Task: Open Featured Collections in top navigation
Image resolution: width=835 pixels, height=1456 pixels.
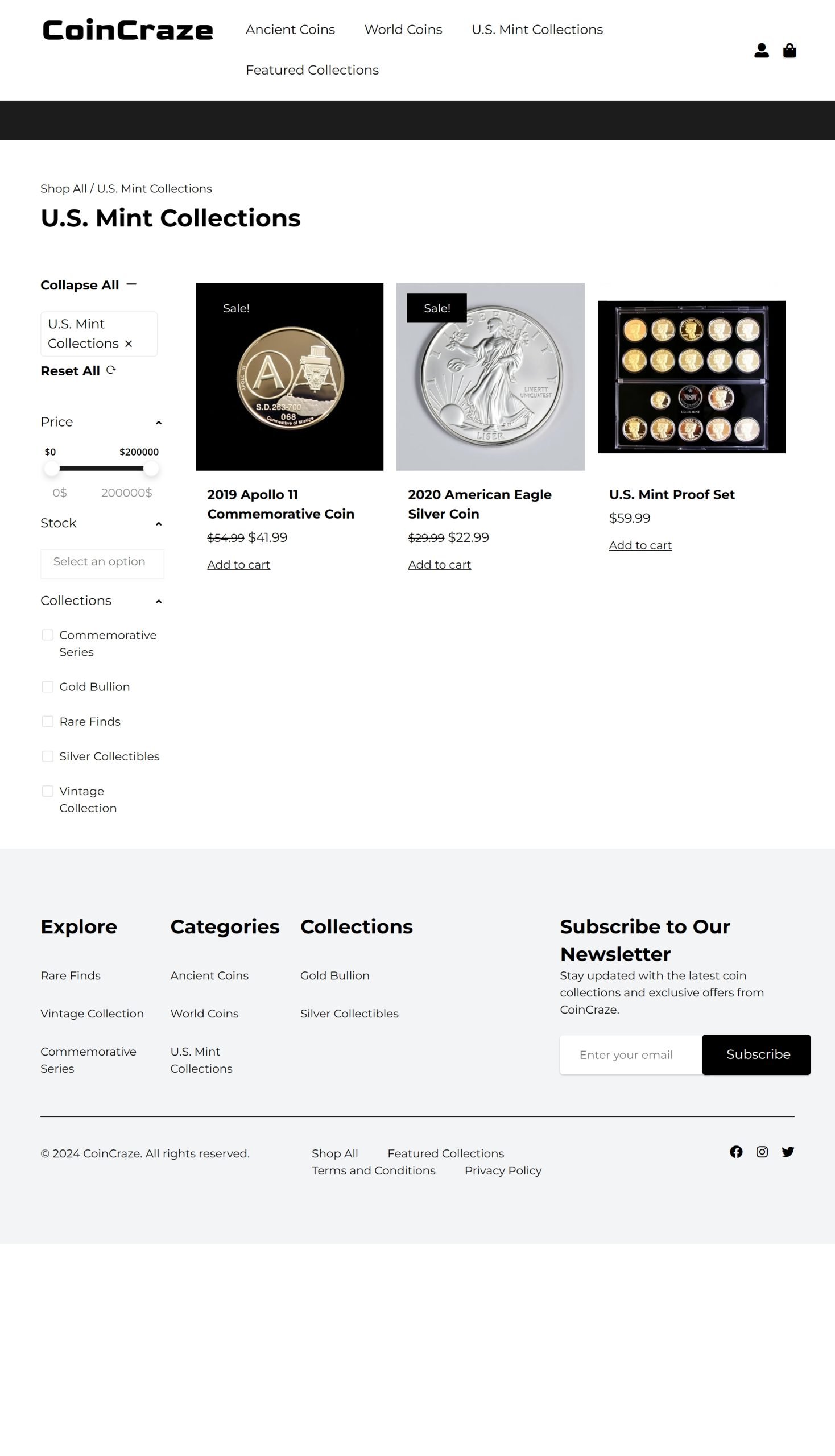Action: (312, 70)
